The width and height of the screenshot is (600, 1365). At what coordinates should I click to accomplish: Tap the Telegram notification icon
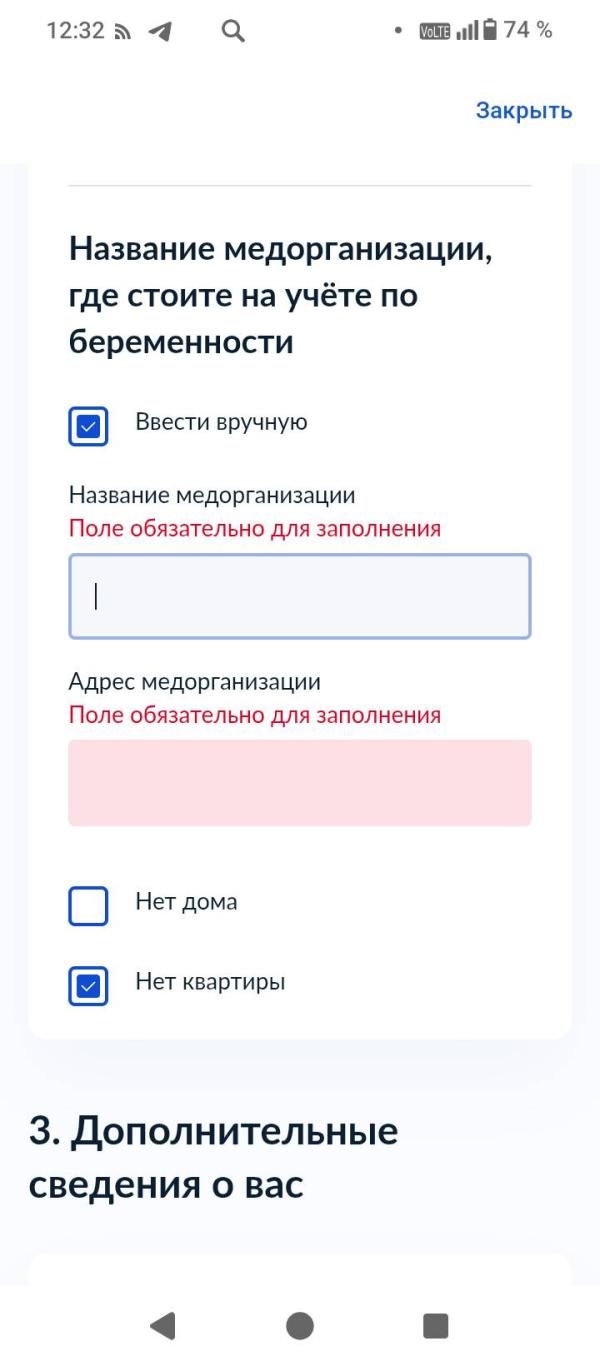click(x=159, y=31)
